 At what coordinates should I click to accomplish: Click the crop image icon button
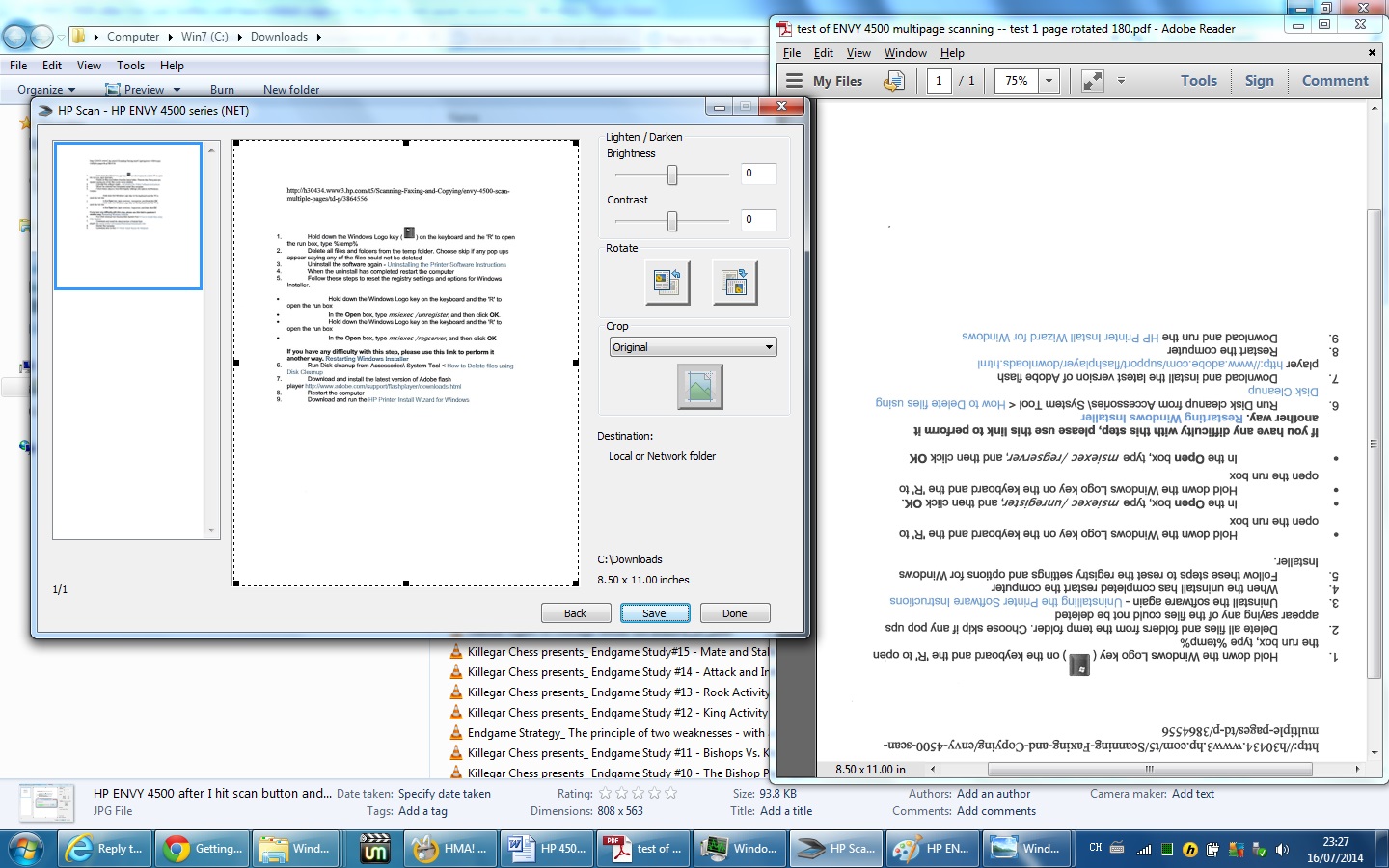699,387
